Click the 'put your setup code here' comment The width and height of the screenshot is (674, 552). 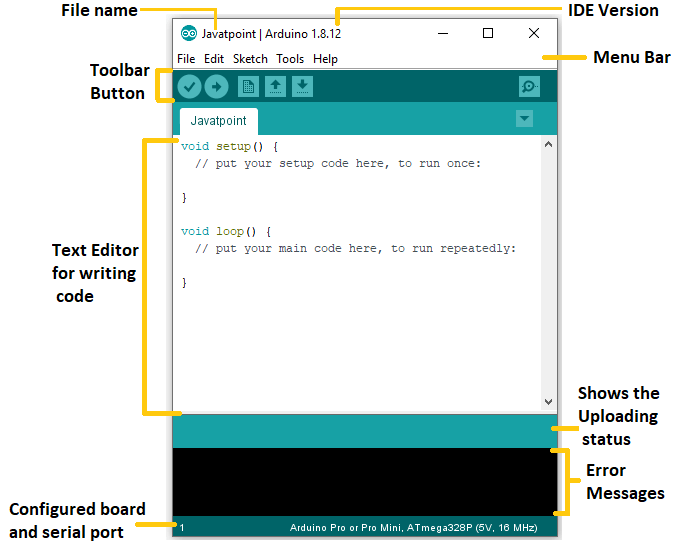click(338, 164)
